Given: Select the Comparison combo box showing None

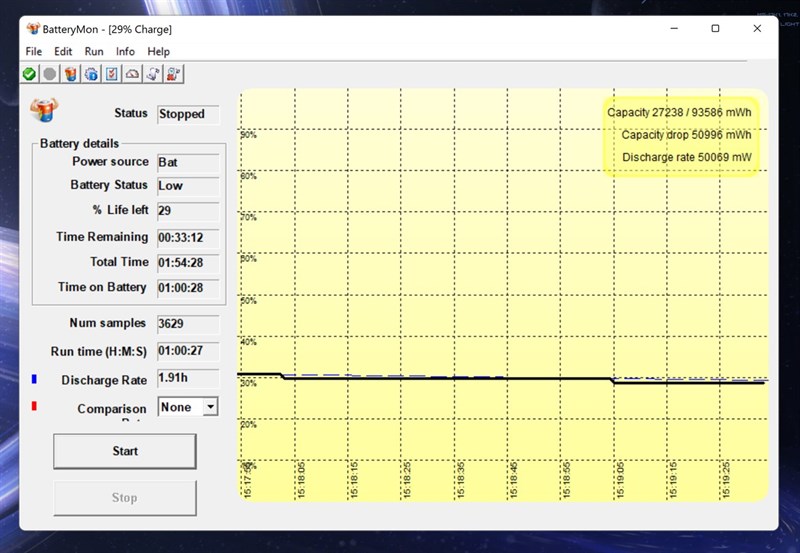Looking at the screenshot, I should click(188, 407).
